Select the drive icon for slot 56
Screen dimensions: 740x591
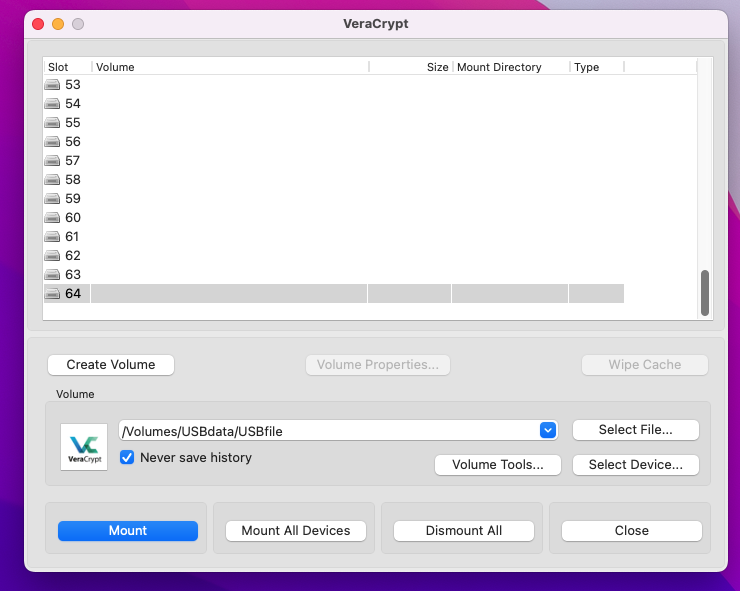(x=52, y=142)
